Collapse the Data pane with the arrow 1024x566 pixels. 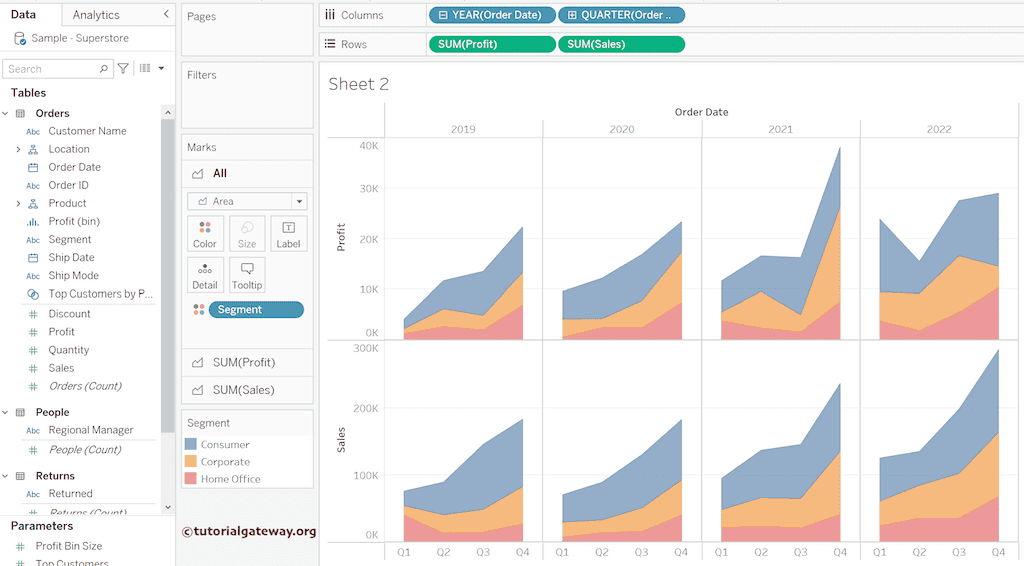(x=166, y=15)
